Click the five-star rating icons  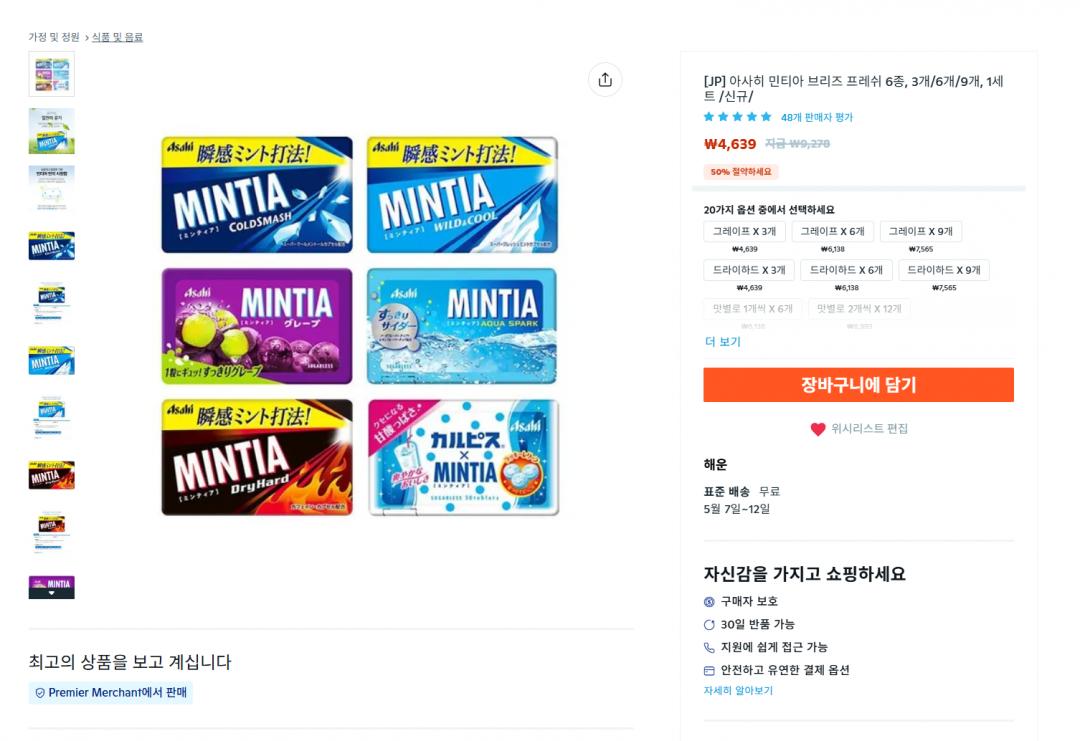(738, 117)
